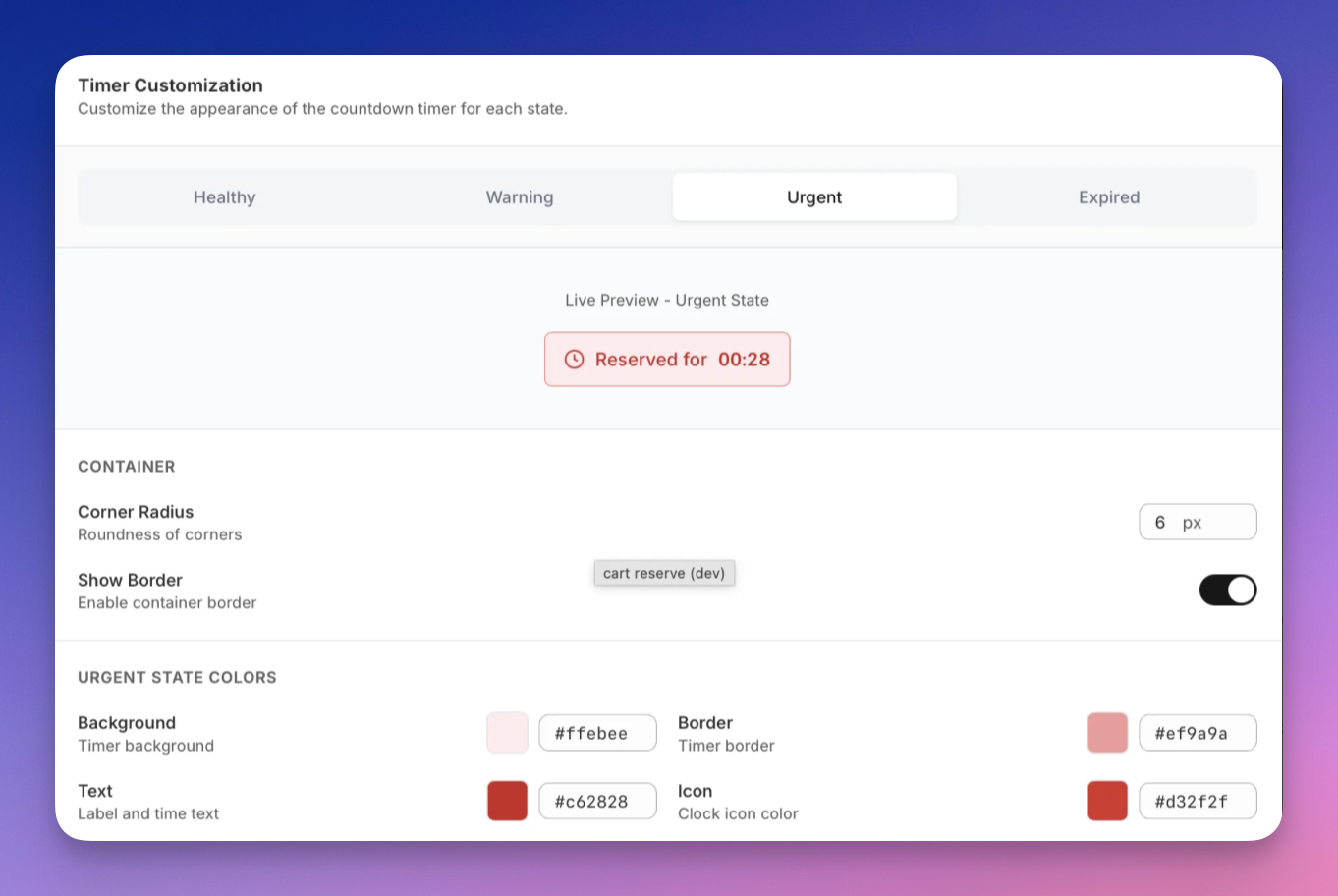Open the Border color swatch
The height and width of the screenshot is (896, 1338).
[1107, 733]
